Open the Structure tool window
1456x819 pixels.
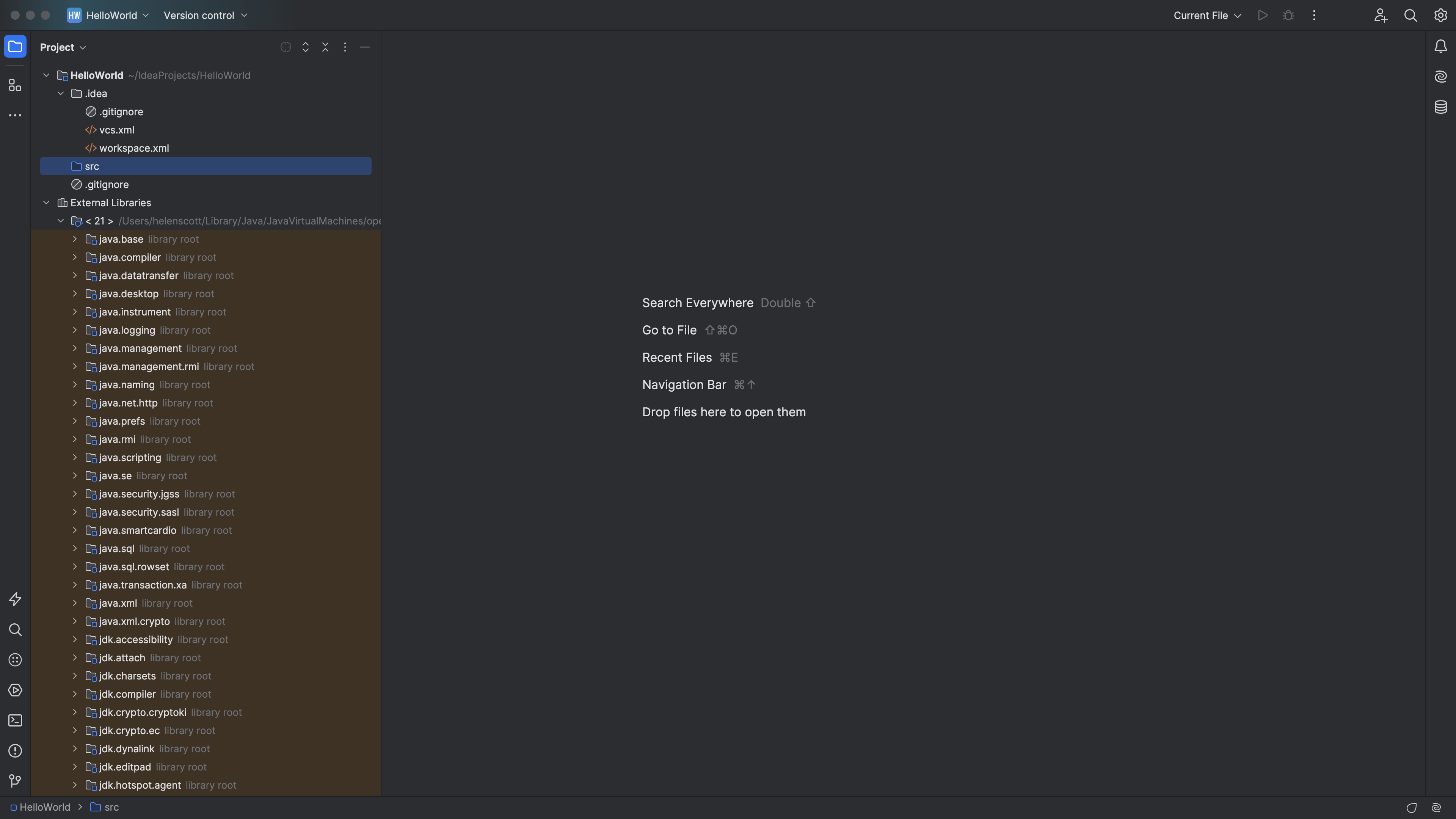[15, 85]
